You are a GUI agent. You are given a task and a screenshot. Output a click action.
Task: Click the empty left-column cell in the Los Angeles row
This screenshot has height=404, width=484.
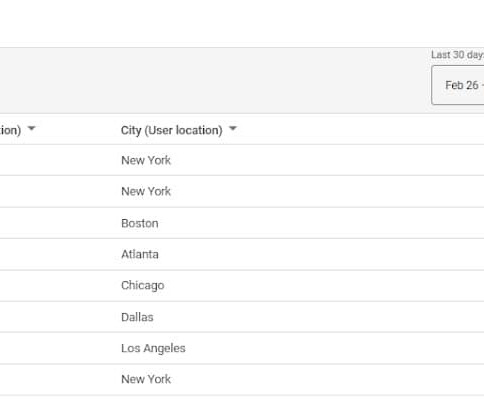[57, 348]
